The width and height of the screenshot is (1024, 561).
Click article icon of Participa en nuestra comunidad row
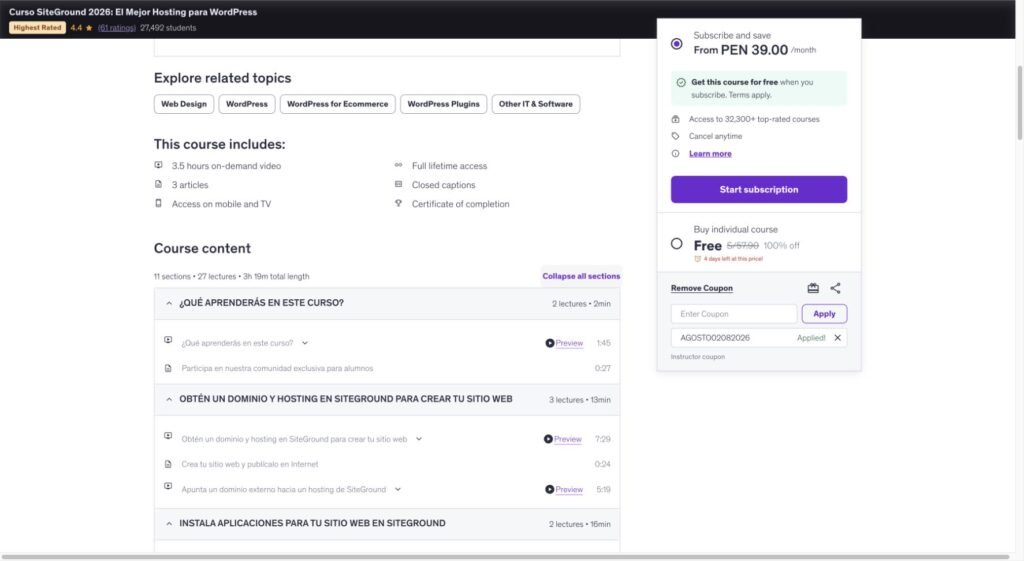pyautogui.click(x=168, y=368)
